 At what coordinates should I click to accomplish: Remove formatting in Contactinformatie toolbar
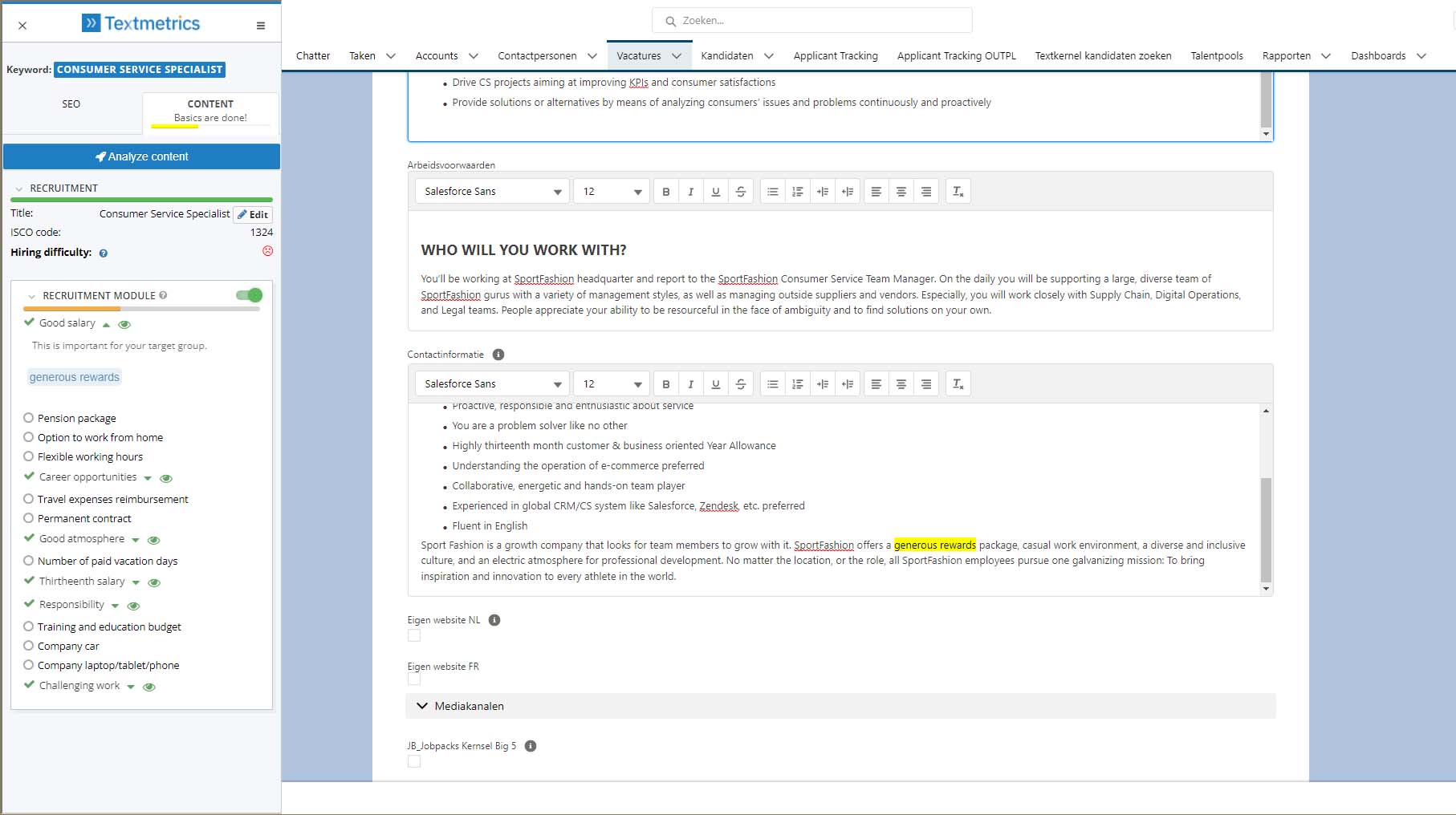(958, 383)
